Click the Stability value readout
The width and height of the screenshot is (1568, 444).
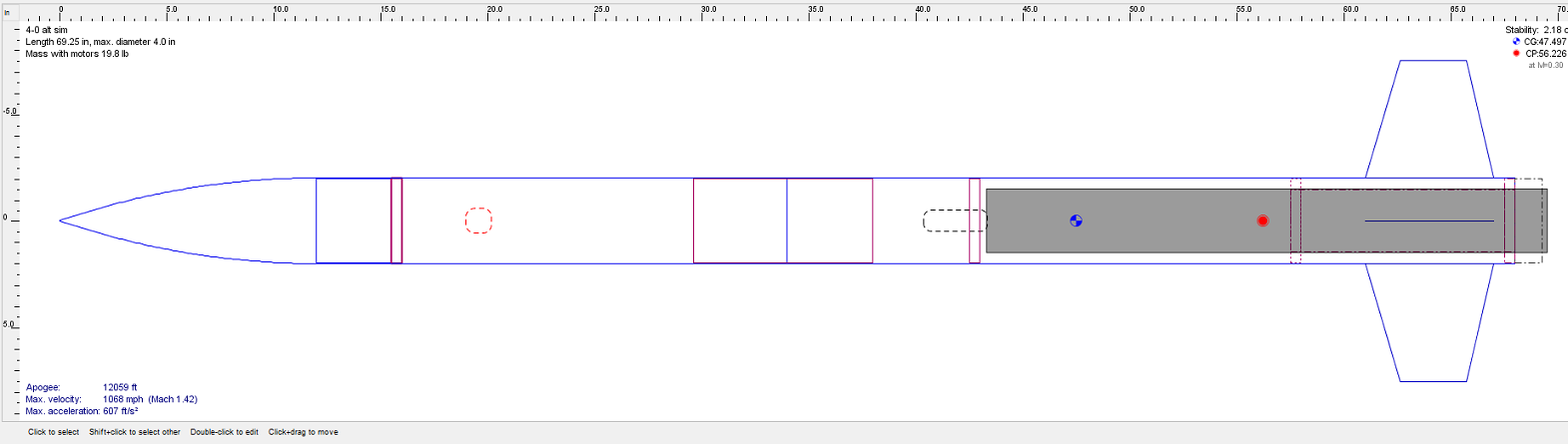[1535, 30]
